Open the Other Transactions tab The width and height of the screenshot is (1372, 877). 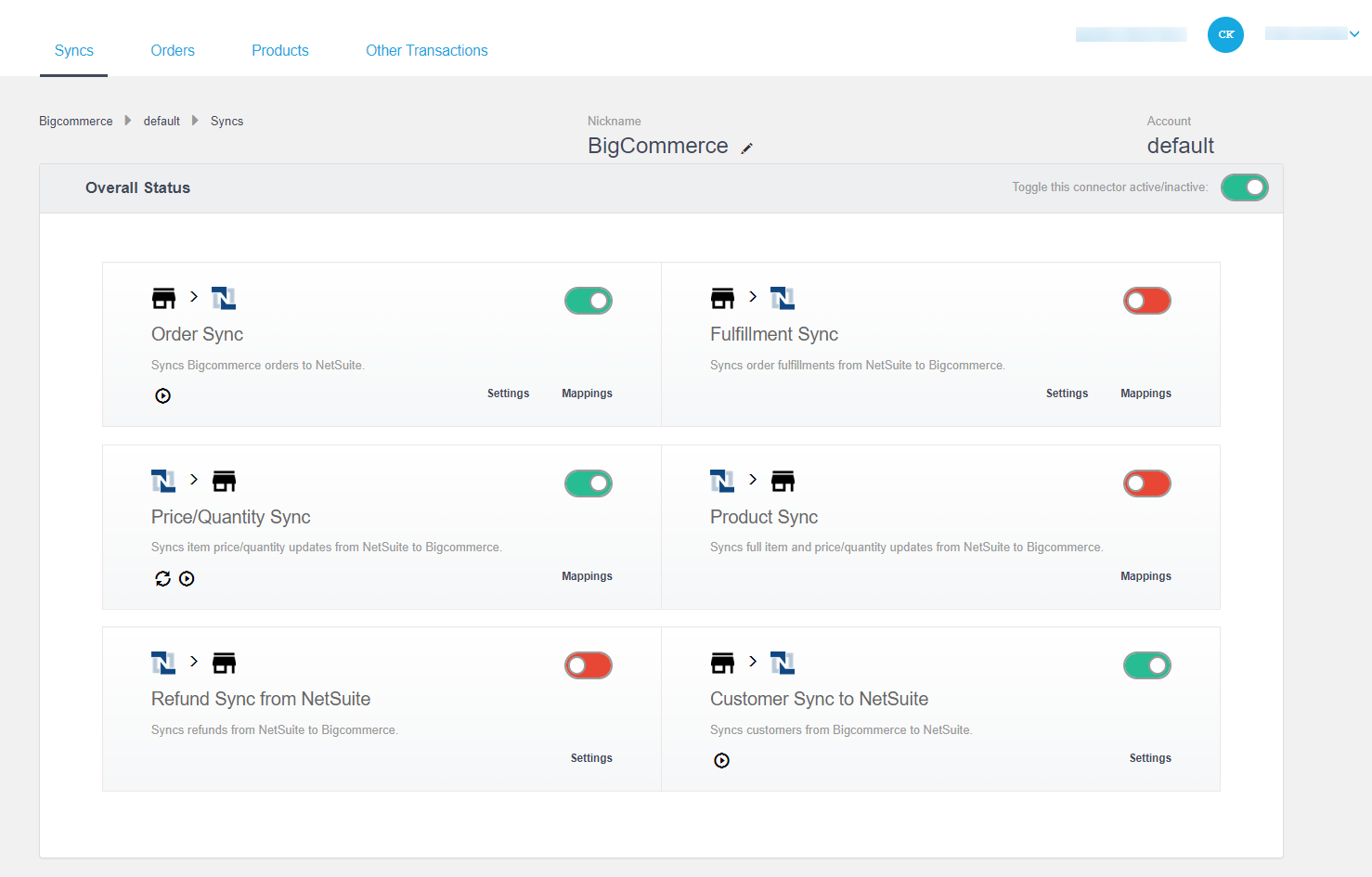[427, 50]
